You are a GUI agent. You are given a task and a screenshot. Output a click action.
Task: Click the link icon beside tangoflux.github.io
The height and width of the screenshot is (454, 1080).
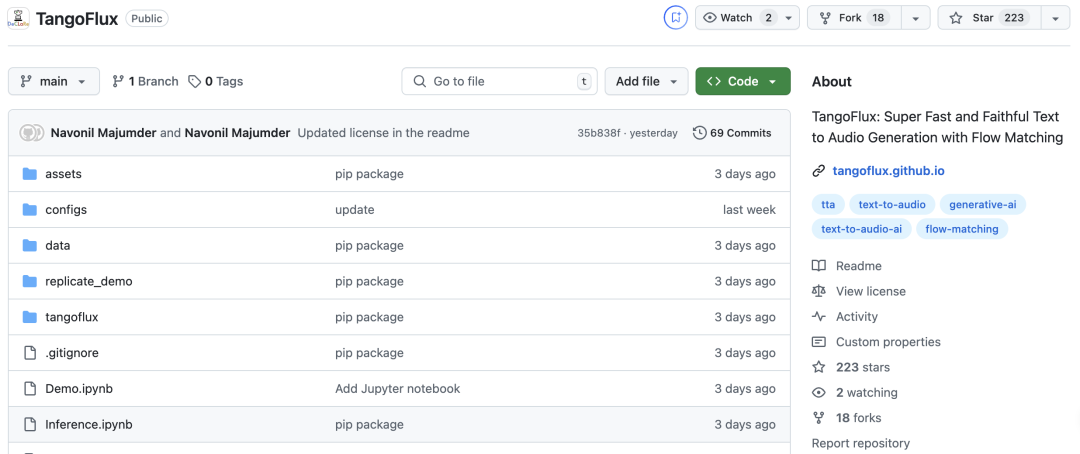click(x=819, y=171)
